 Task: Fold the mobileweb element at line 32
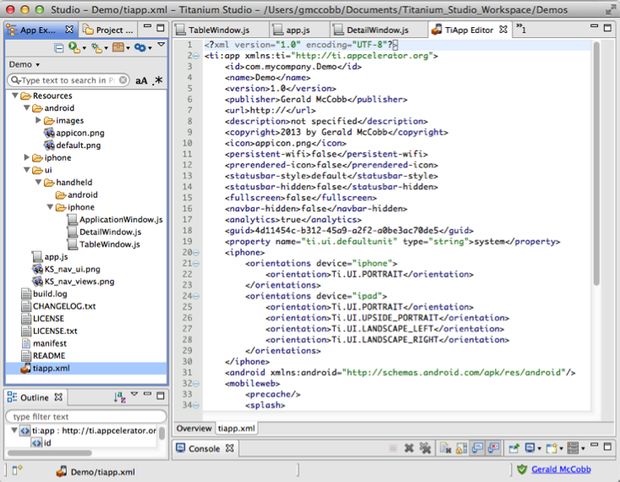click(x=196, y=384)
